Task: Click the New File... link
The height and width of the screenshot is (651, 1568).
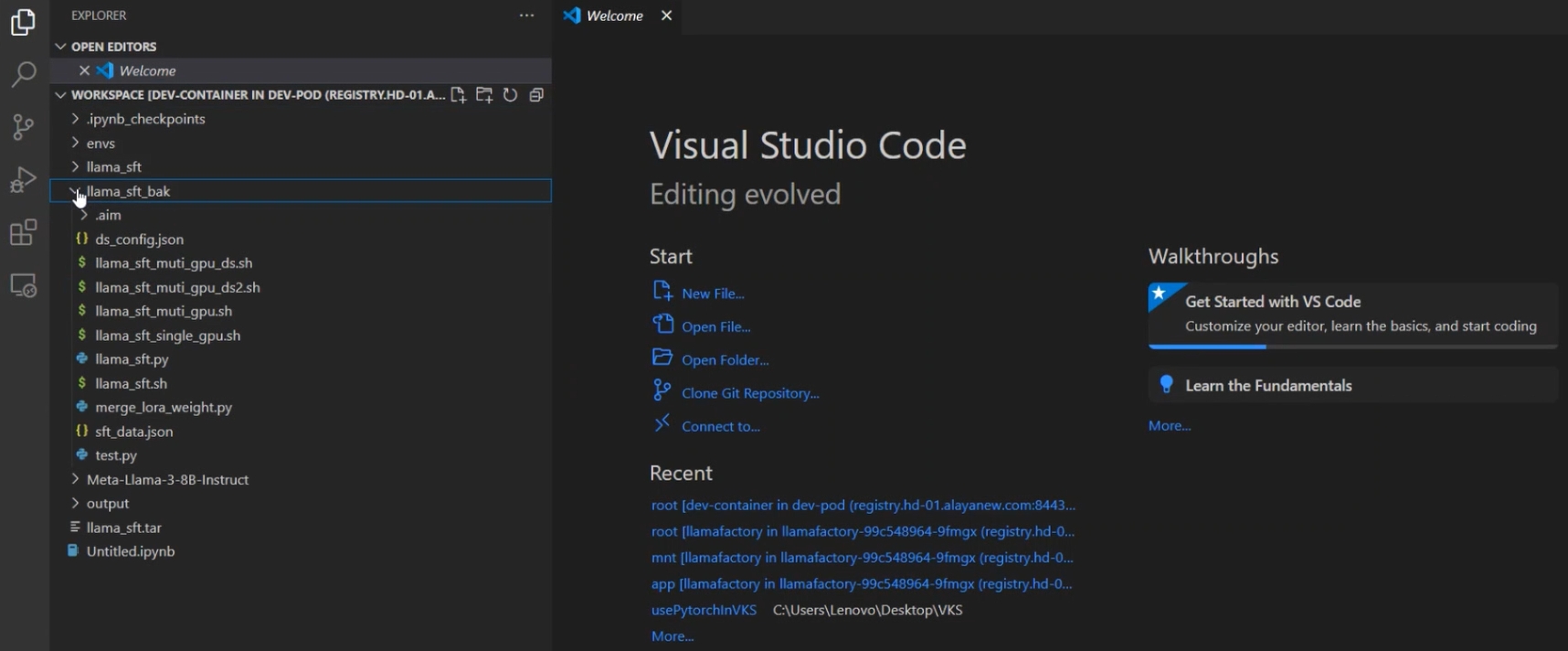Action: click(x=713, y=293)
